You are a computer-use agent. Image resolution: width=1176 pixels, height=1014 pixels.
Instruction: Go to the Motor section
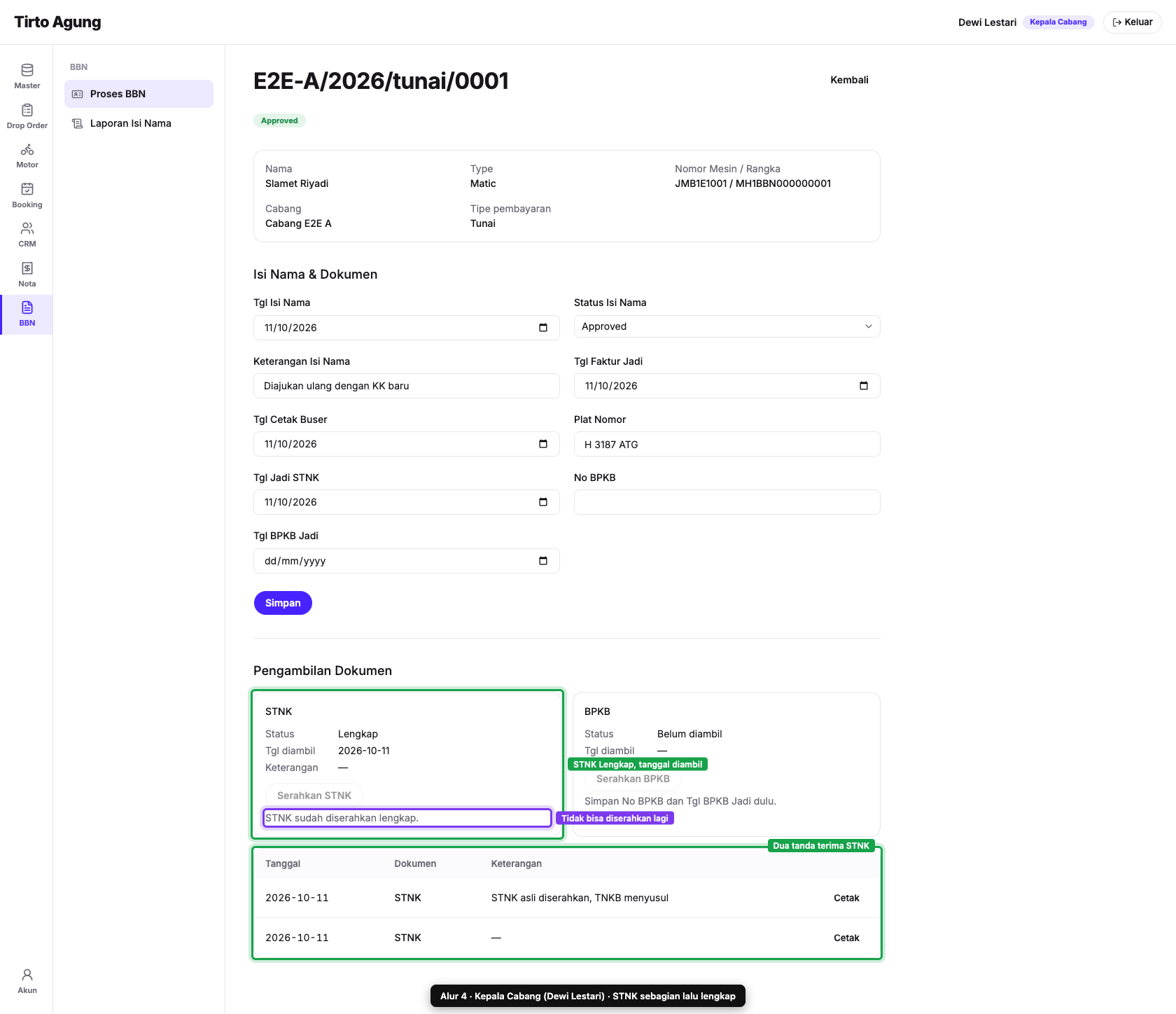point(27,155)
